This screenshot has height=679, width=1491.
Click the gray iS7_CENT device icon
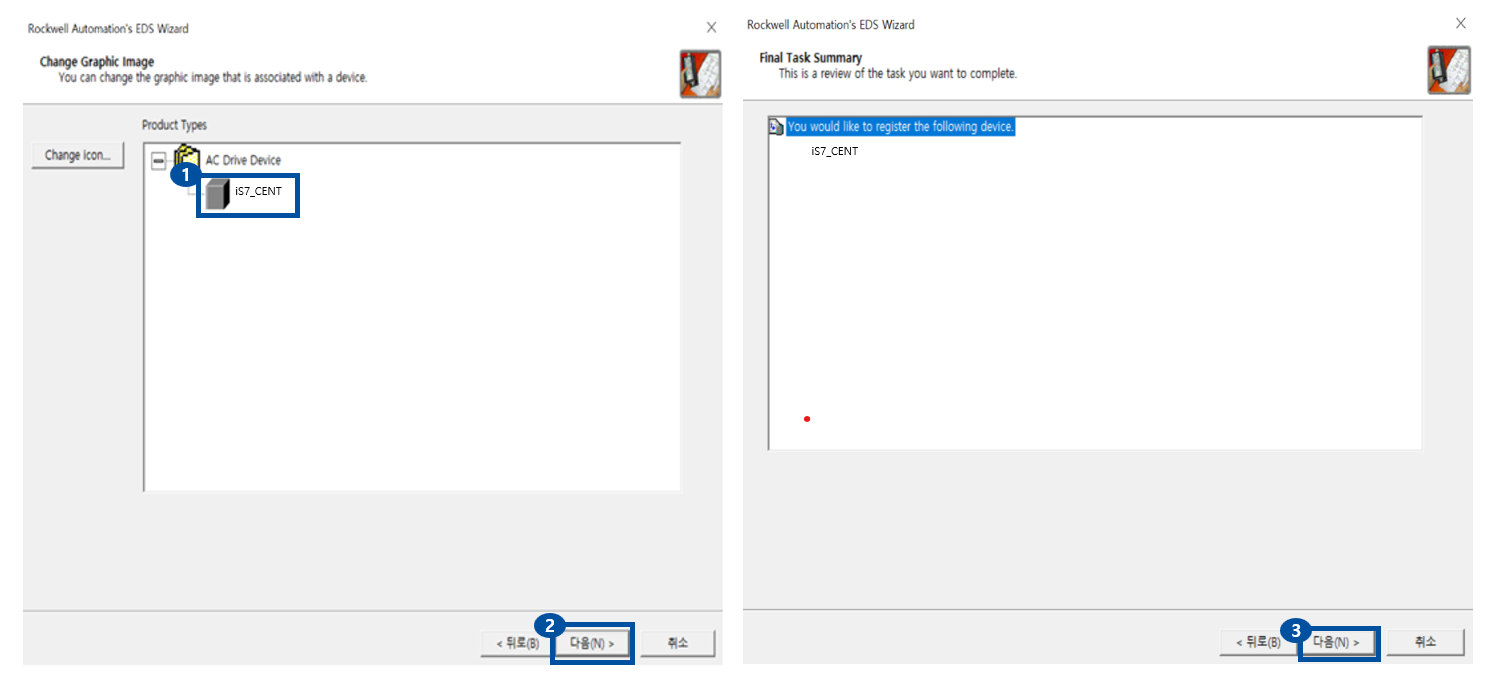coord(217,195)
